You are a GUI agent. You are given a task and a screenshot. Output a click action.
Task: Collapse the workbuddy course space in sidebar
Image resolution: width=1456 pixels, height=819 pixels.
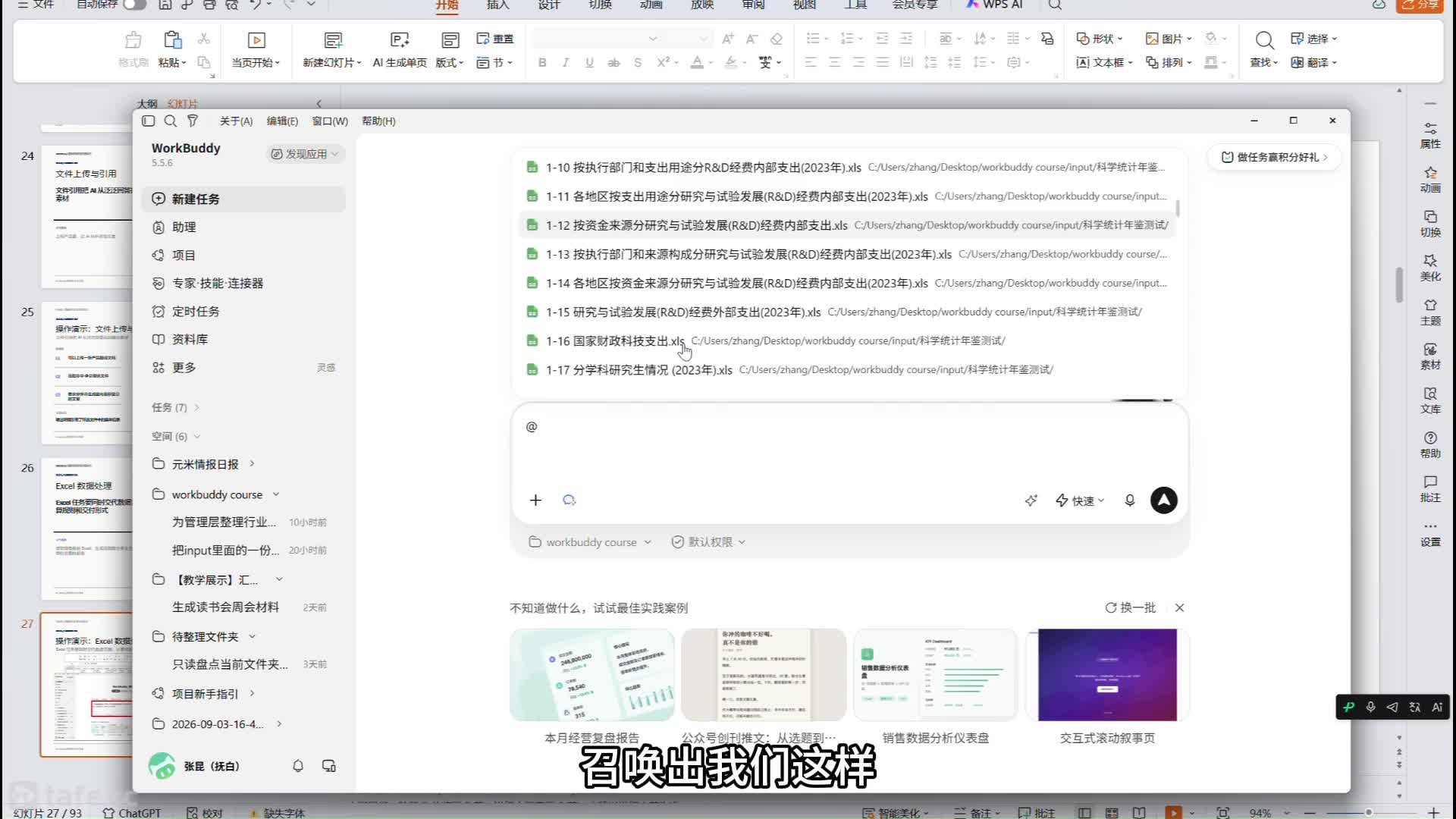coord(276,494)
